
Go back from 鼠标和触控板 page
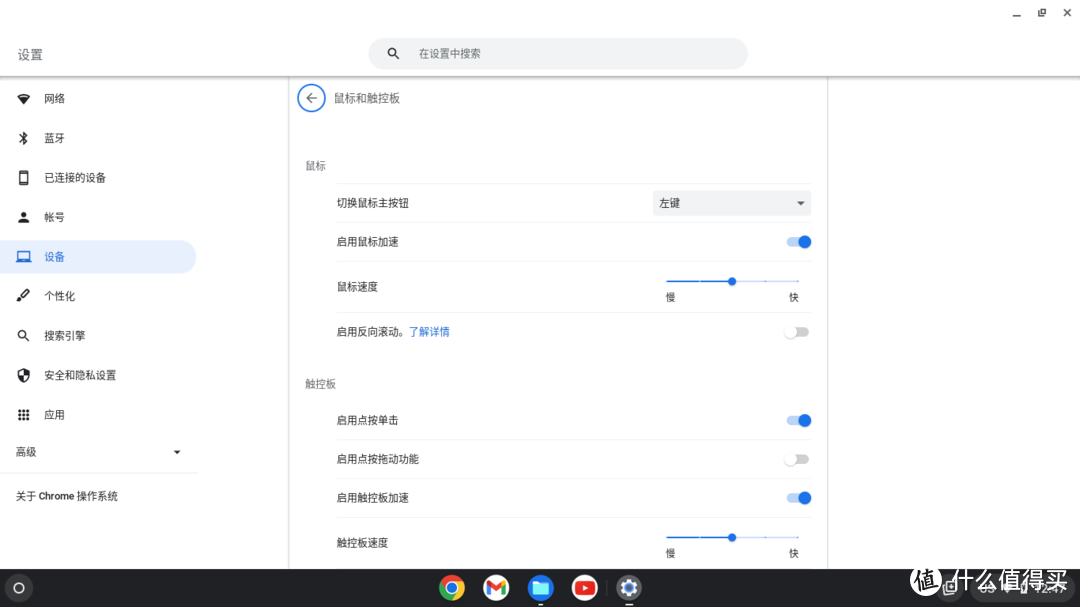click(x=310, y=98)
